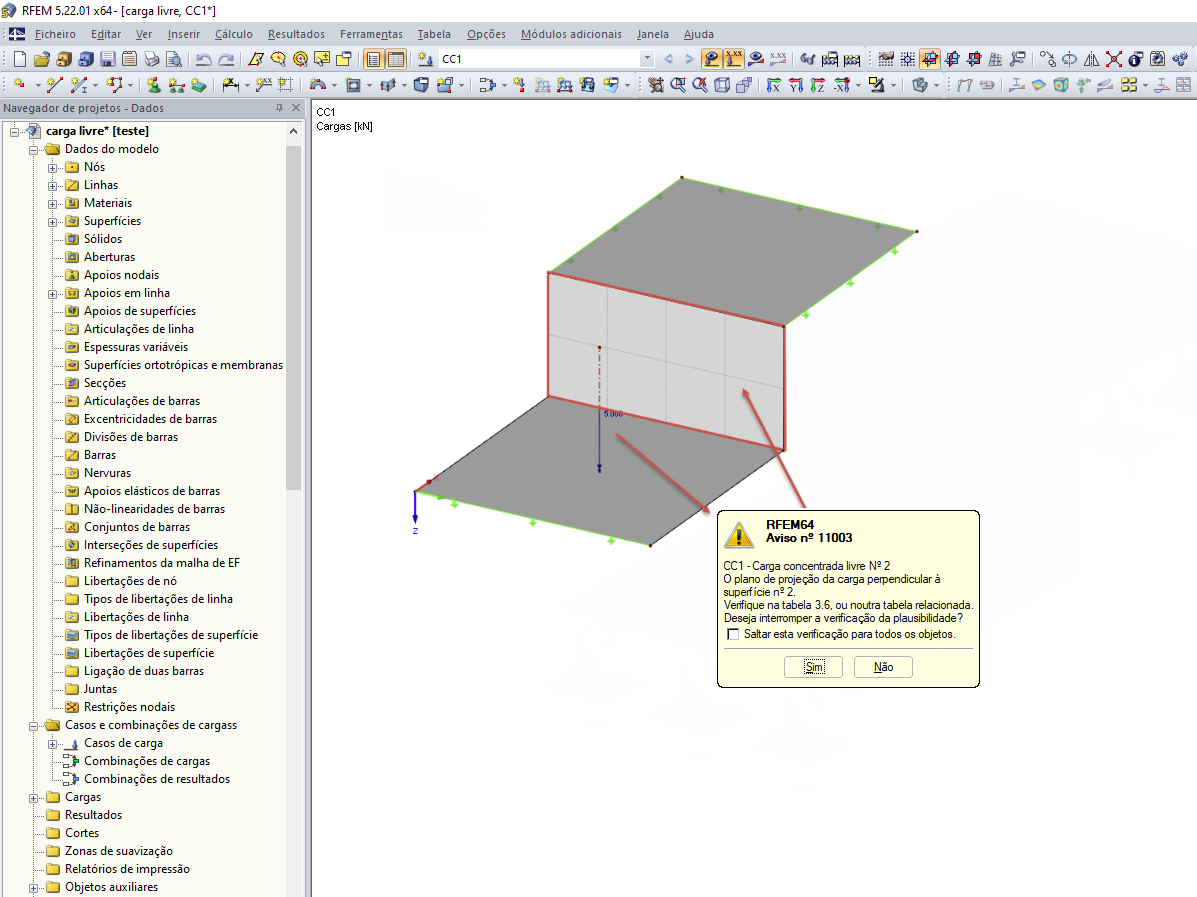Click the rotate tool icon
Viewport: 1197px width, 897px height.
coord(1070,59)
